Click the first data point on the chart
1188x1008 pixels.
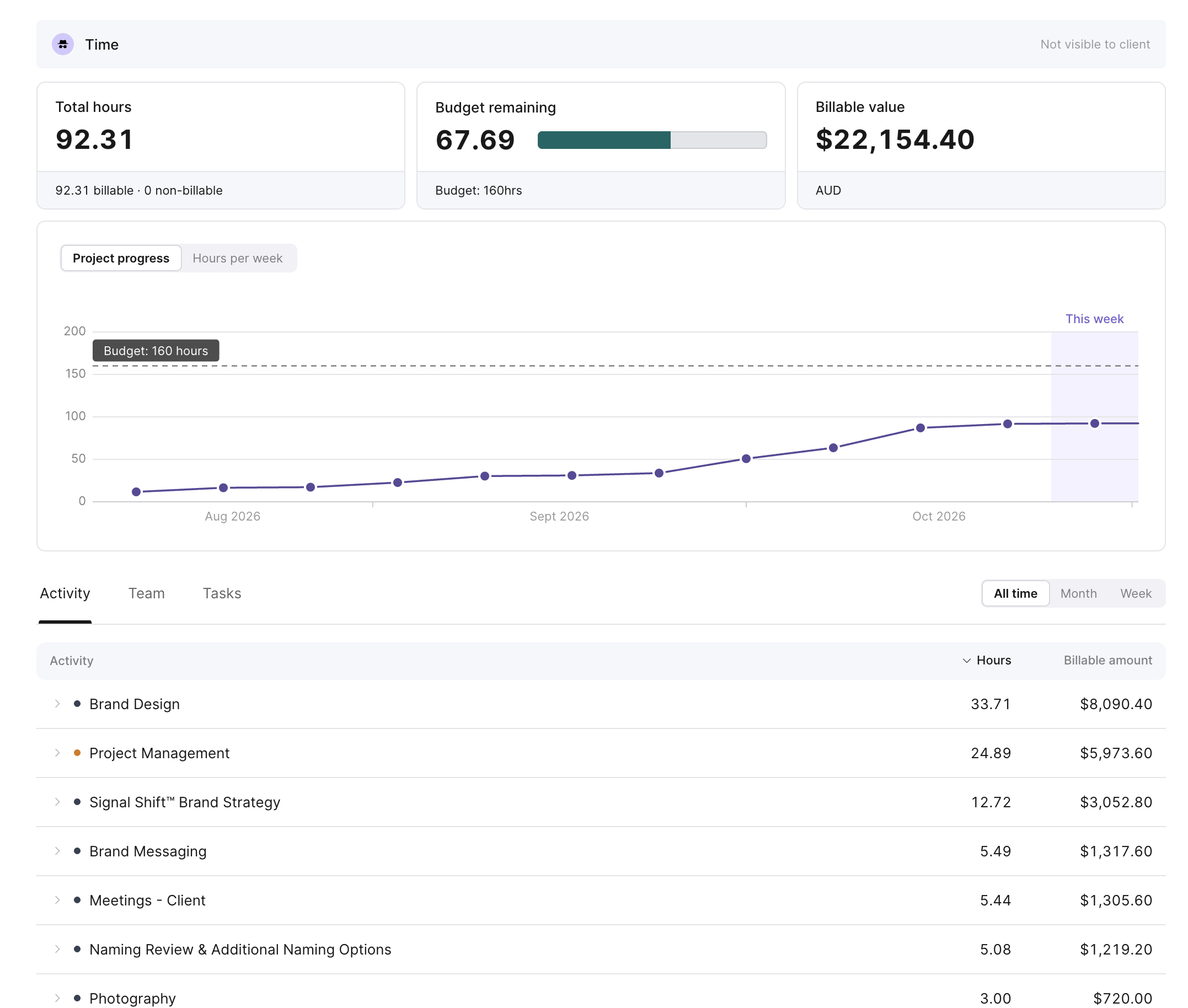[136, 492]
